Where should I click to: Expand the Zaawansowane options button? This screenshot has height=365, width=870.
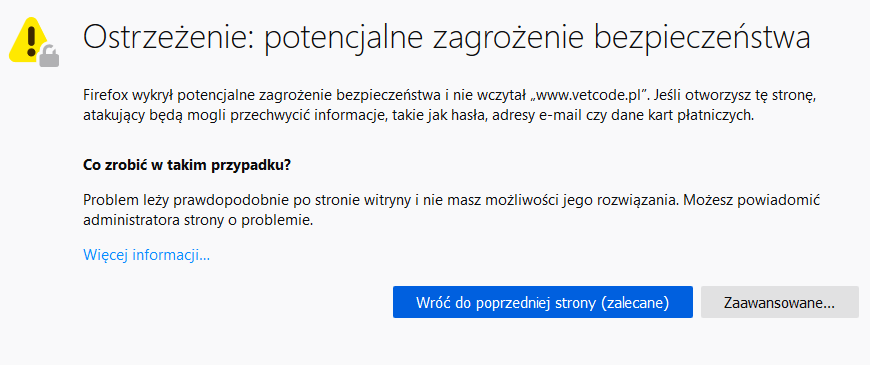[780, 302]
